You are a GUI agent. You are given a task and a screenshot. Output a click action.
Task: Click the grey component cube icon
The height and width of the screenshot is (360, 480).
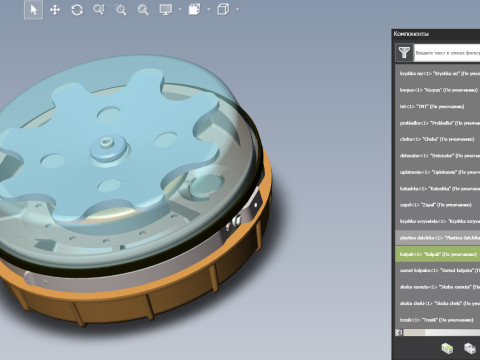tap(470, 348)
